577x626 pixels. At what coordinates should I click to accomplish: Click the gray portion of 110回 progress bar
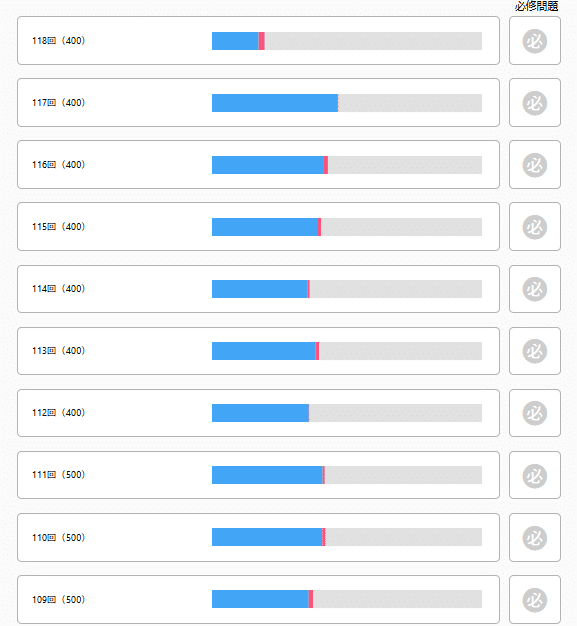(403, 537)
